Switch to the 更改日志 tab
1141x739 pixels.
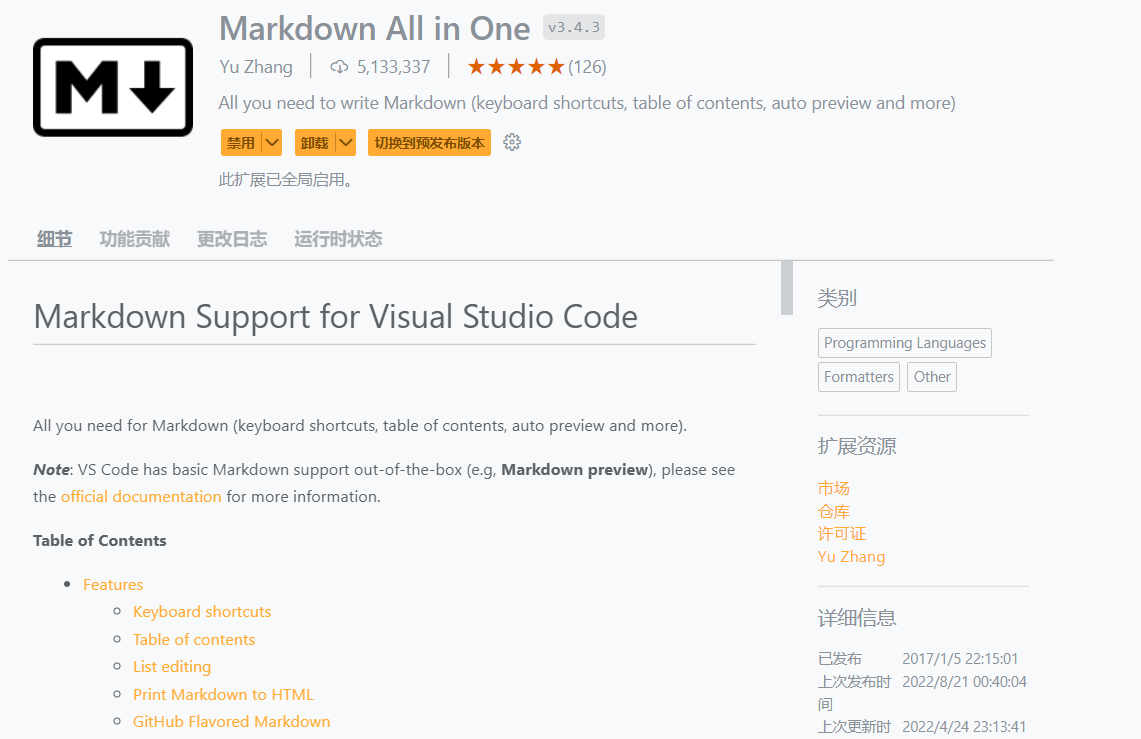[232, 239]
